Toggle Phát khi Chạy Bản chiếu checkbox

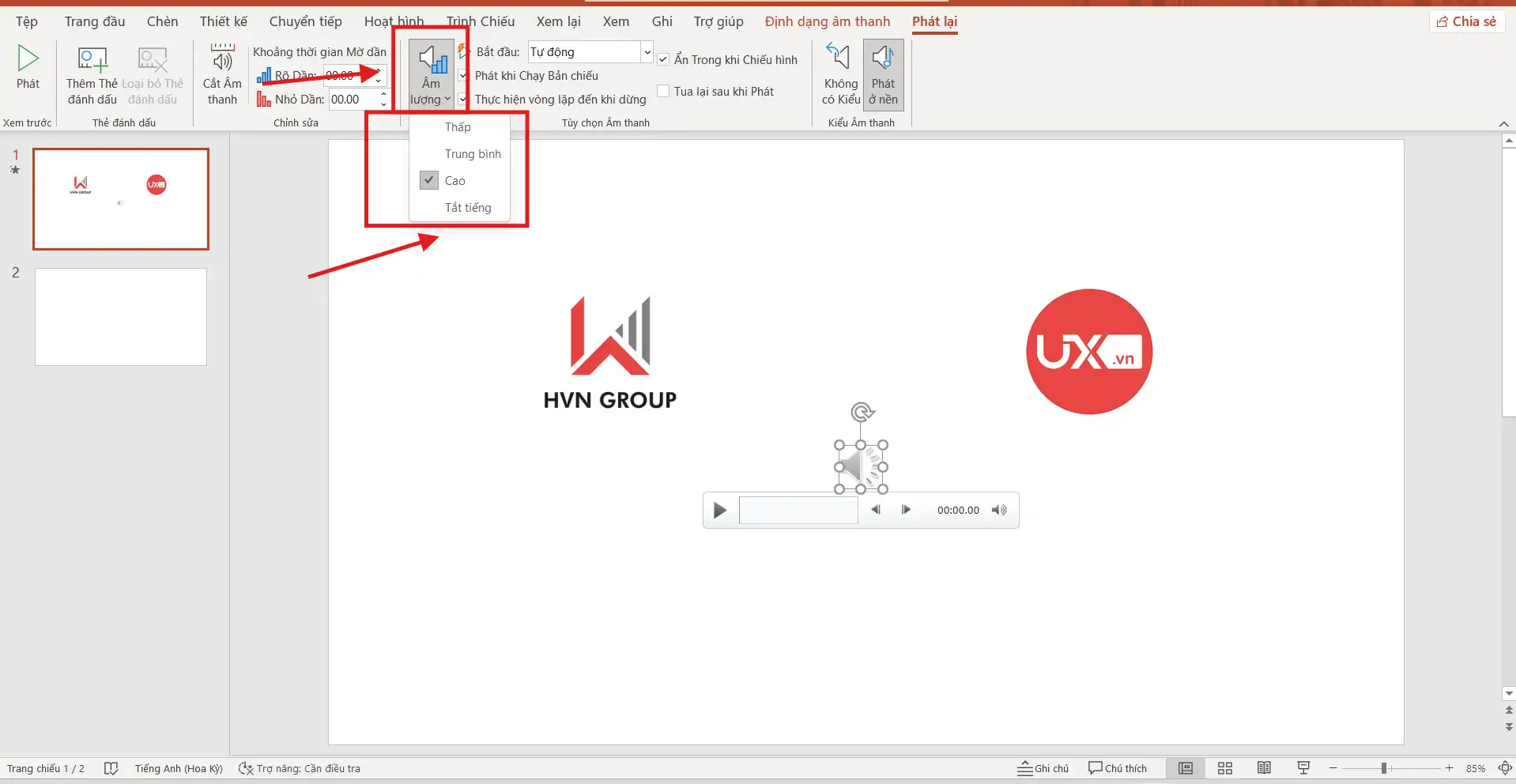coord(464,76)
